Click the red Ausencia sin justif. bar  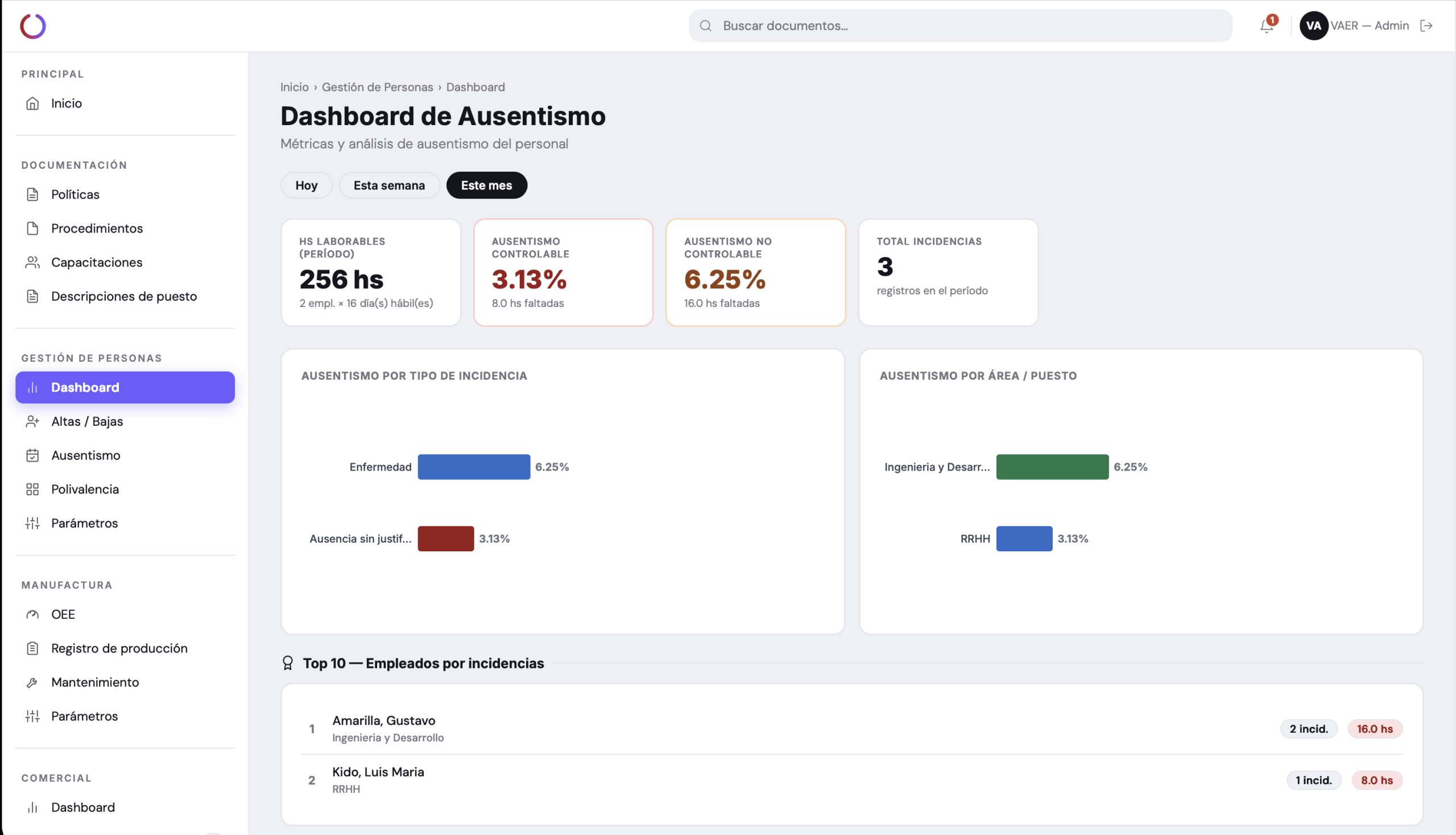point(446,538)
